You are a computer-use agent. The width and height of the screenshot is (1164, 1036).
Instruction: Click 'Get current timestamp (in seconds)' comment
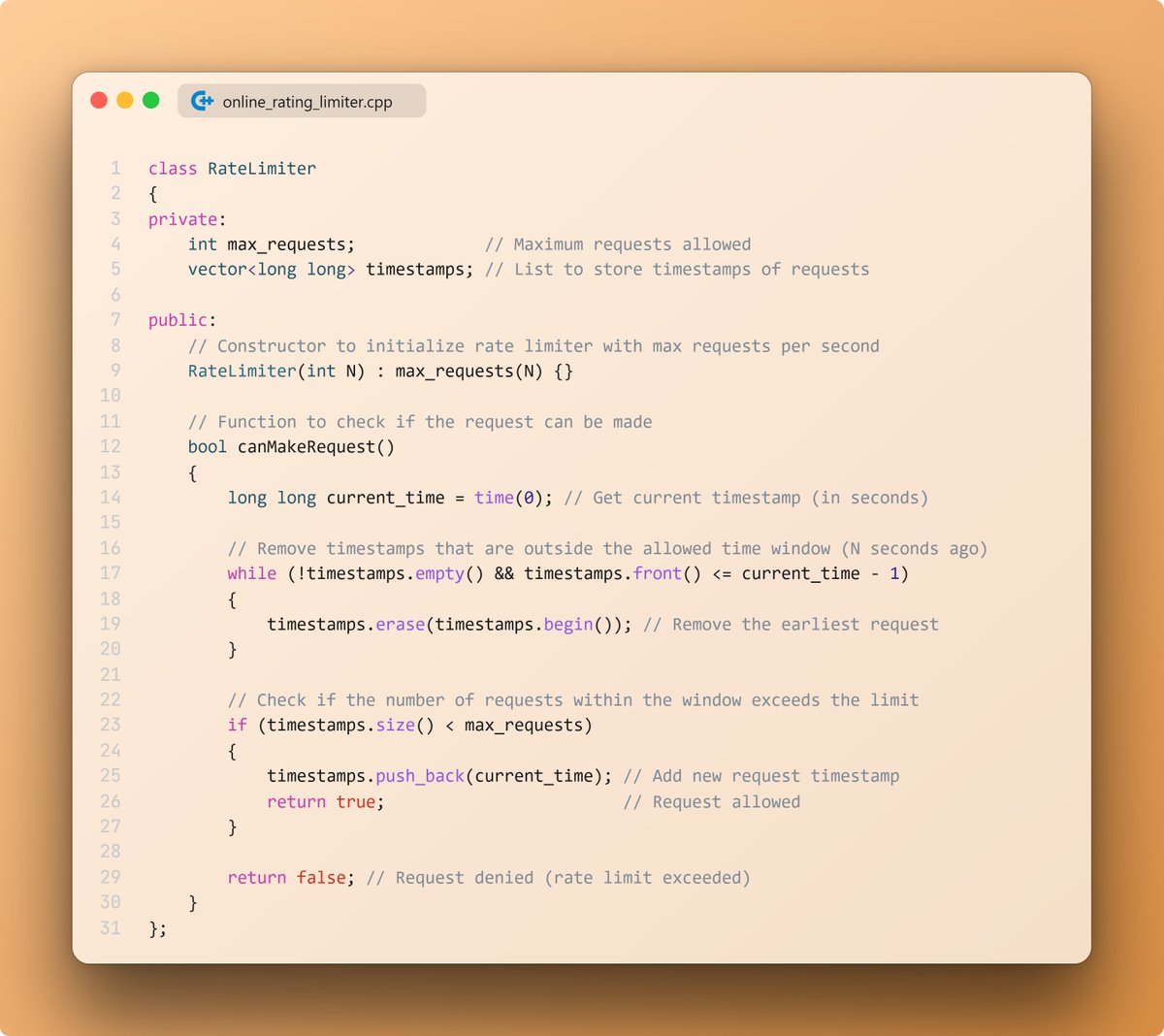pos(746,498)
